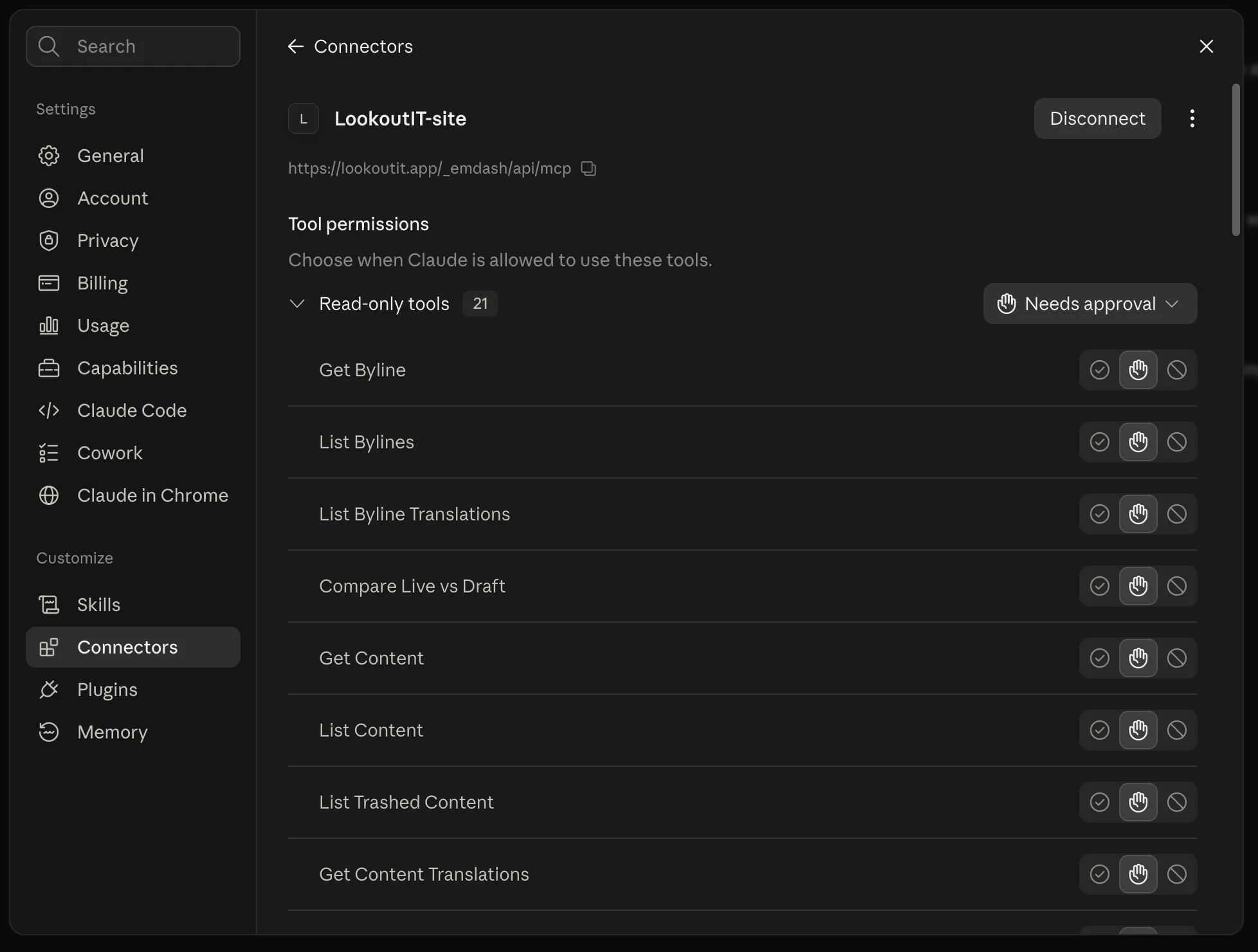Screen dimensions: 1258x952
Task: Open Claude Code settings
Action: click(x=133, y=410)
